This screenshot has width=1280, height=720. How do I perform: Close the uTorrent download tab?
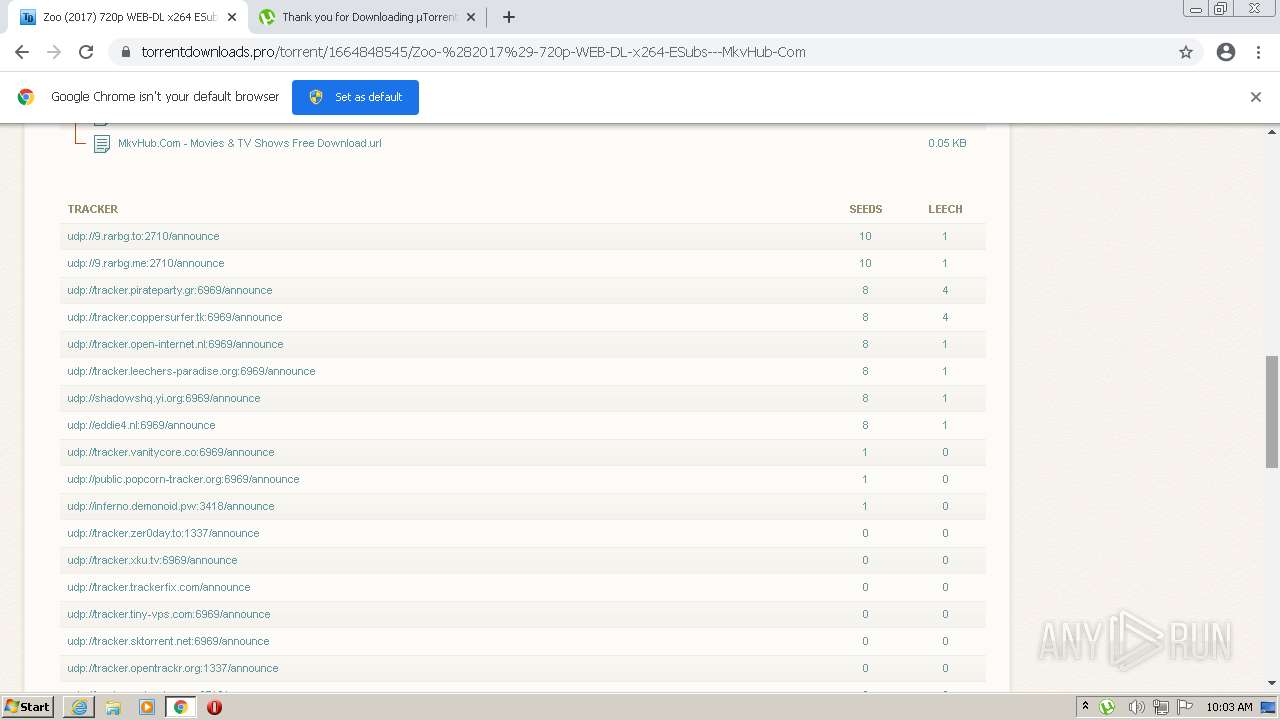click(x=471, y=17)
